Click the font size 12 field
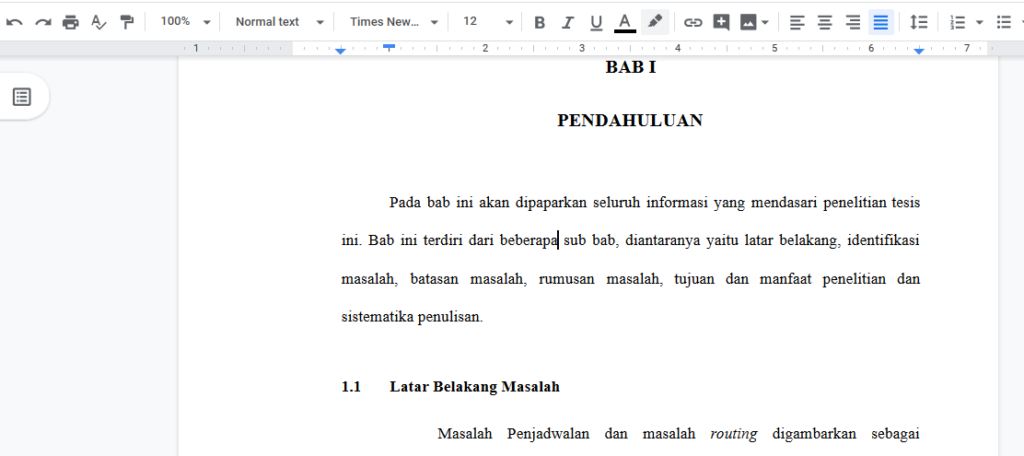This screenshot has width=1024, height=456. click(480, 22)
